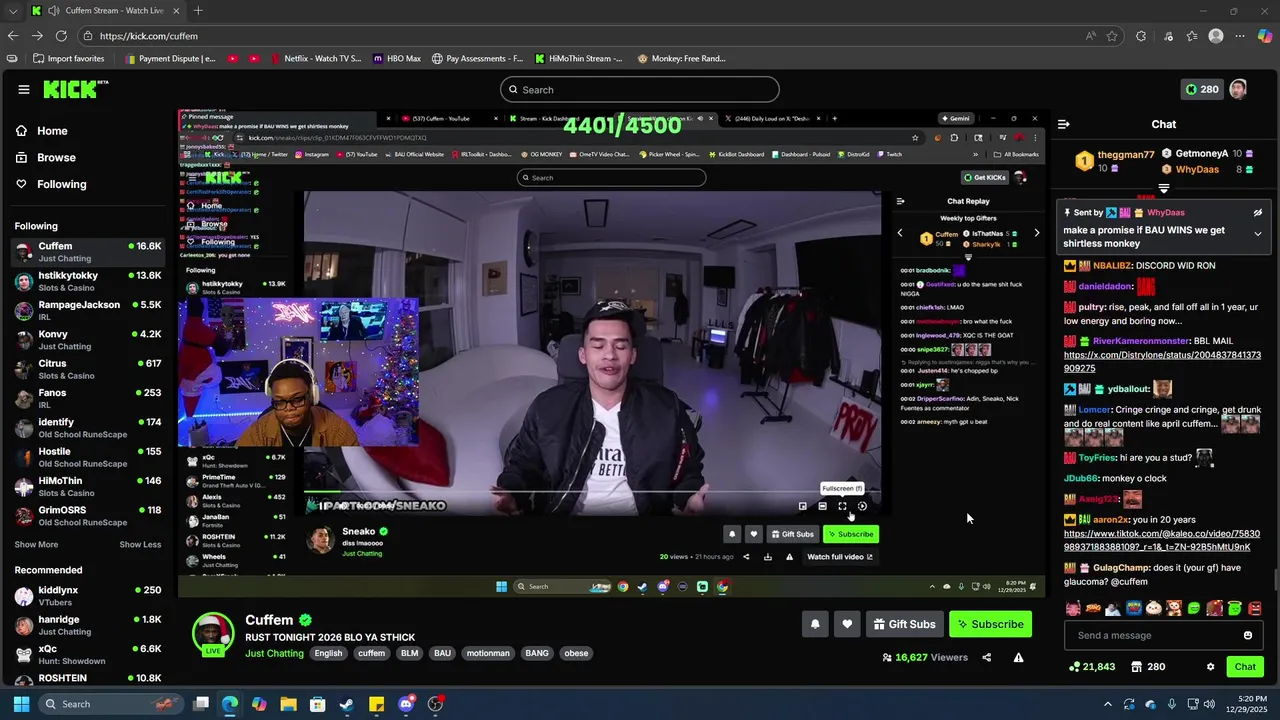
Task: Open the Copilot icon in Edge
Action: (1265, 36)
